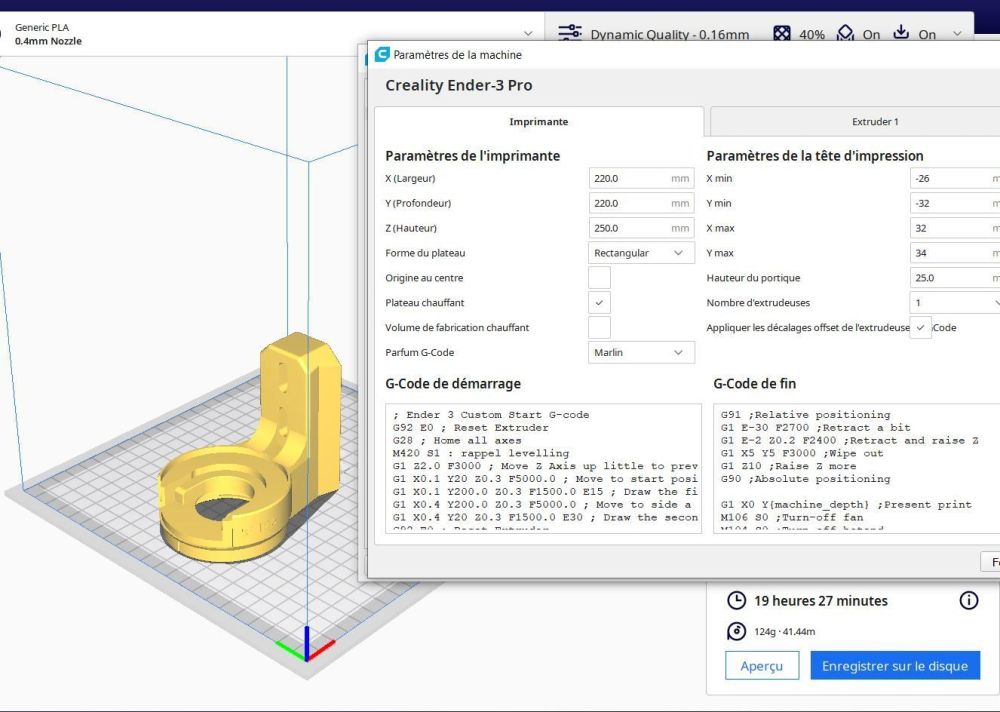
Task: Click the 19 heures 27 minutes text
Action: pyautogui.click(x=821, y=600)
